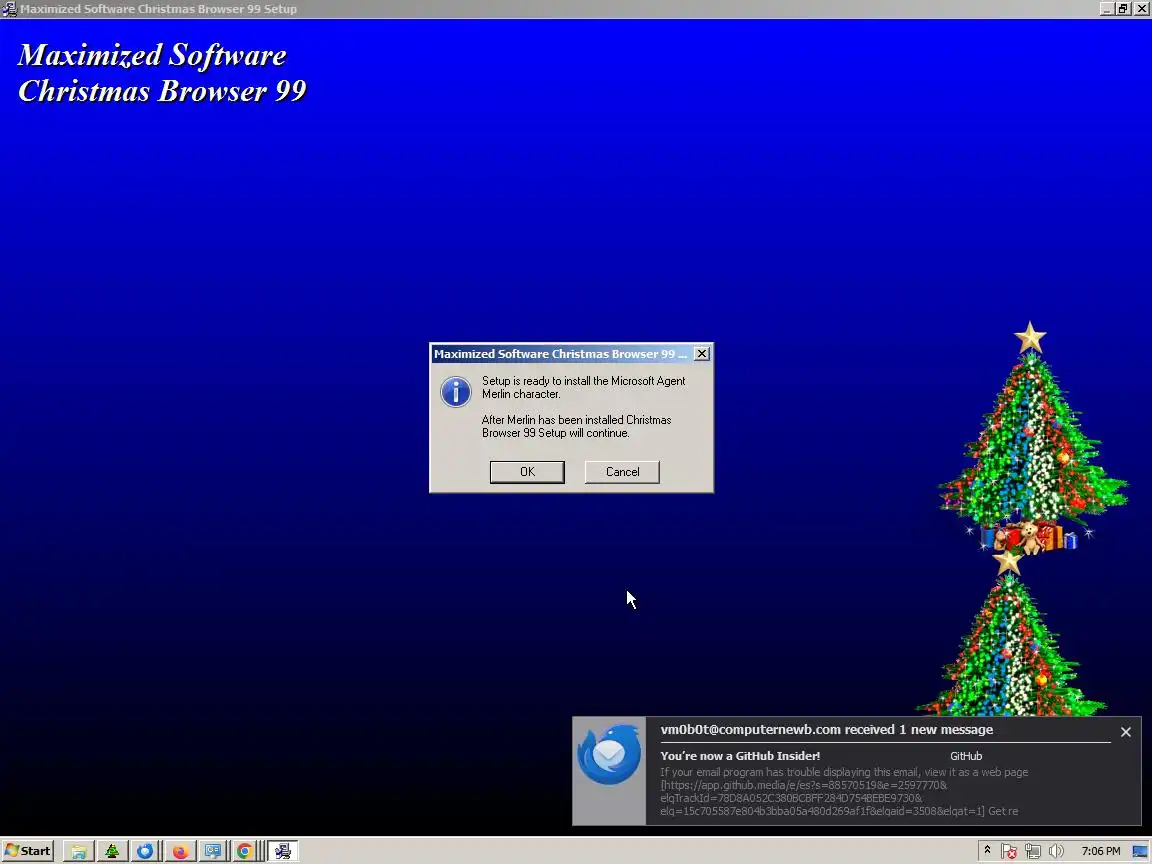Close the Christmas Browser 99 dialog box
Screen dimensions: 1152x864
click(702, 353)
